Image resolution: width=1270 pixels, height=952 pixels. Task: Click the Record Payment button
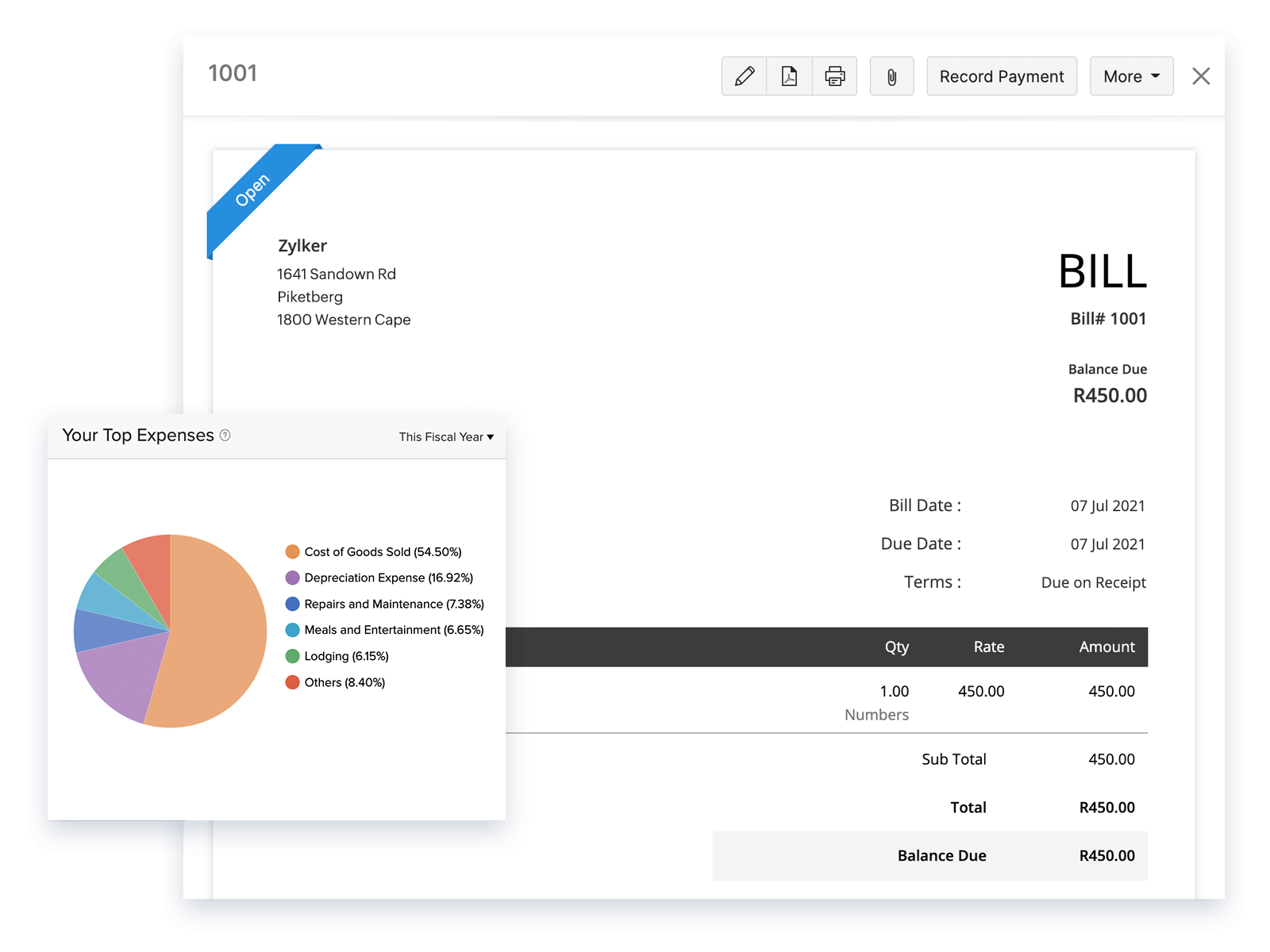(x=1002, y=76)
